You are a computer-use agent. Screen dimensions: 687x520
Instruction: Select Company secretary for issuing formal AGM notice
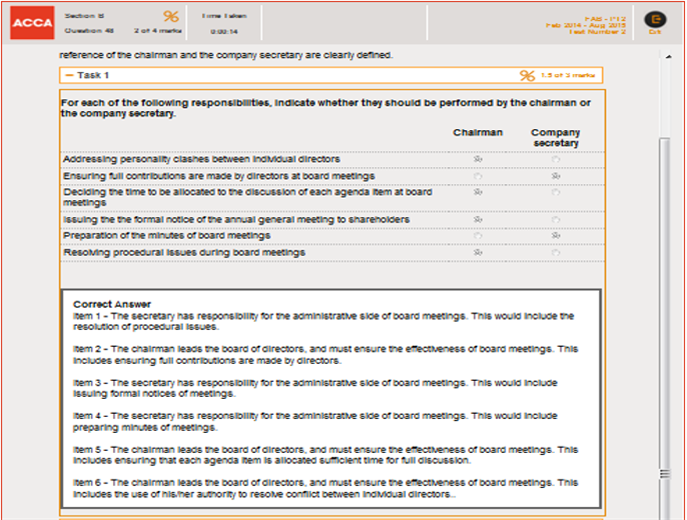(555, 219)
